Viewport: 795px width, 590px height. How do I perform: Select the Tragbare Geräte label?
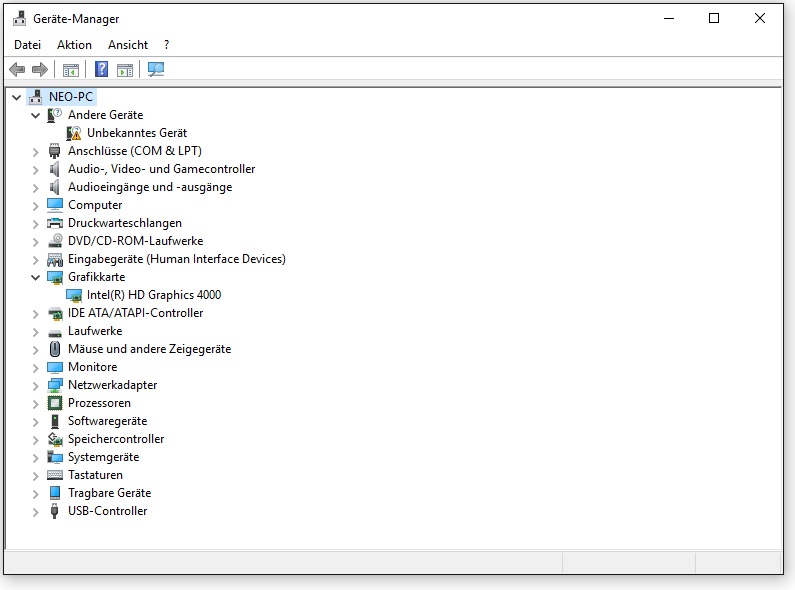(x=110, y=493)
